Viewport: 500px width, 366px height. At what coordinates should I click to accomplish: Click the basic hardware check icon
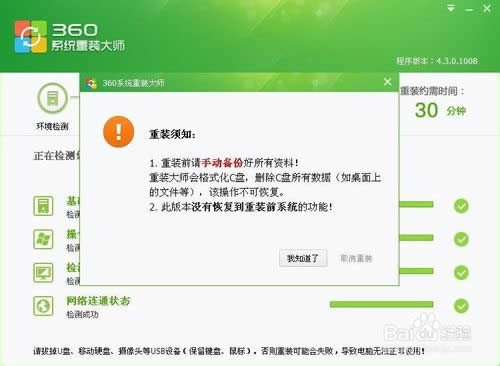(43, 206)
